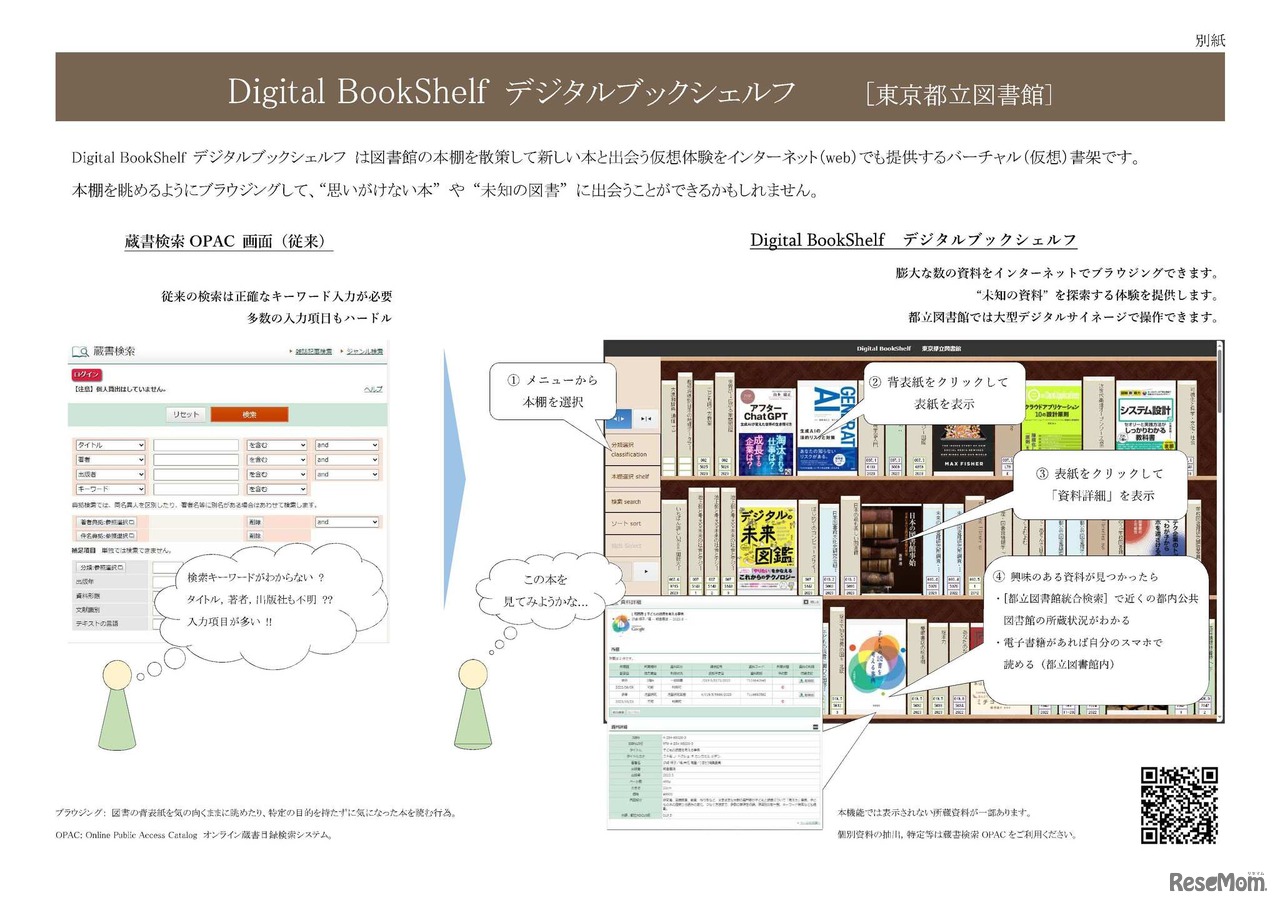Click the Google icon in the 資料詳細 panel
The width and height of the screenshot is (1280, 905).
pos(636,629)
